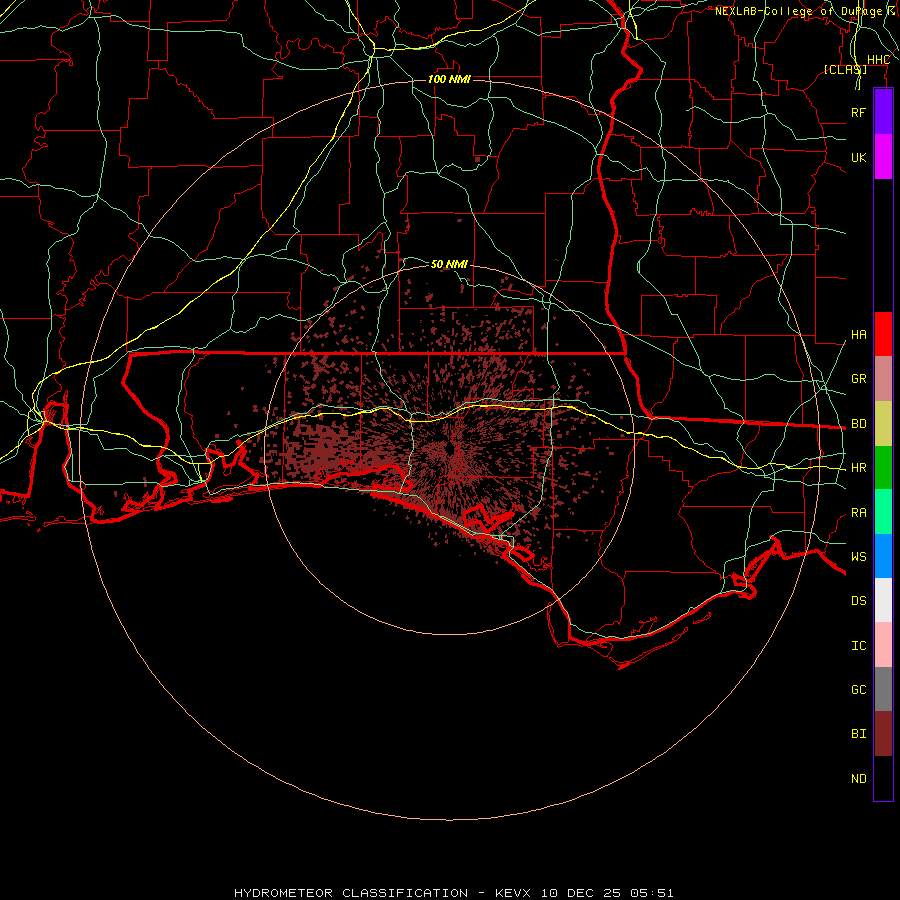Viewport: 900px width, 900px height.
Task: Click the "NEXLAB-College of DuPage" credit text
Action: pyautogui.click(x=798, y=11)
